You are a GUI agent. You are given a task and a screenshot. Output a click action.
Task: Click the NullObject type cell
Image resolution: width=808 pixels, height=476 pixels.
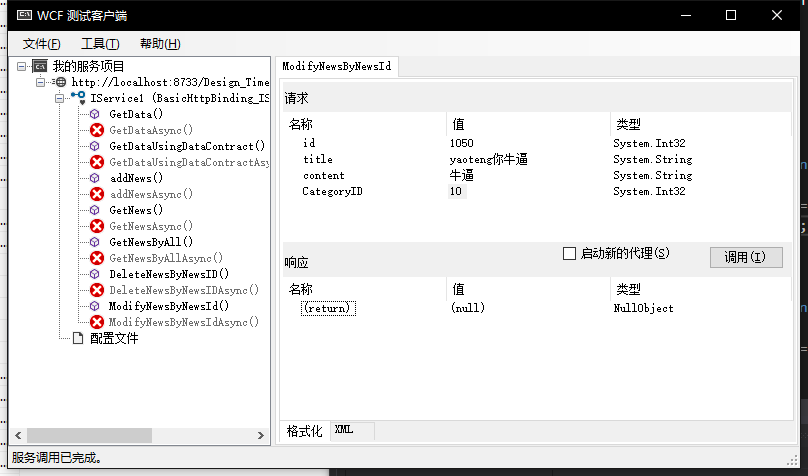(644, 308)
